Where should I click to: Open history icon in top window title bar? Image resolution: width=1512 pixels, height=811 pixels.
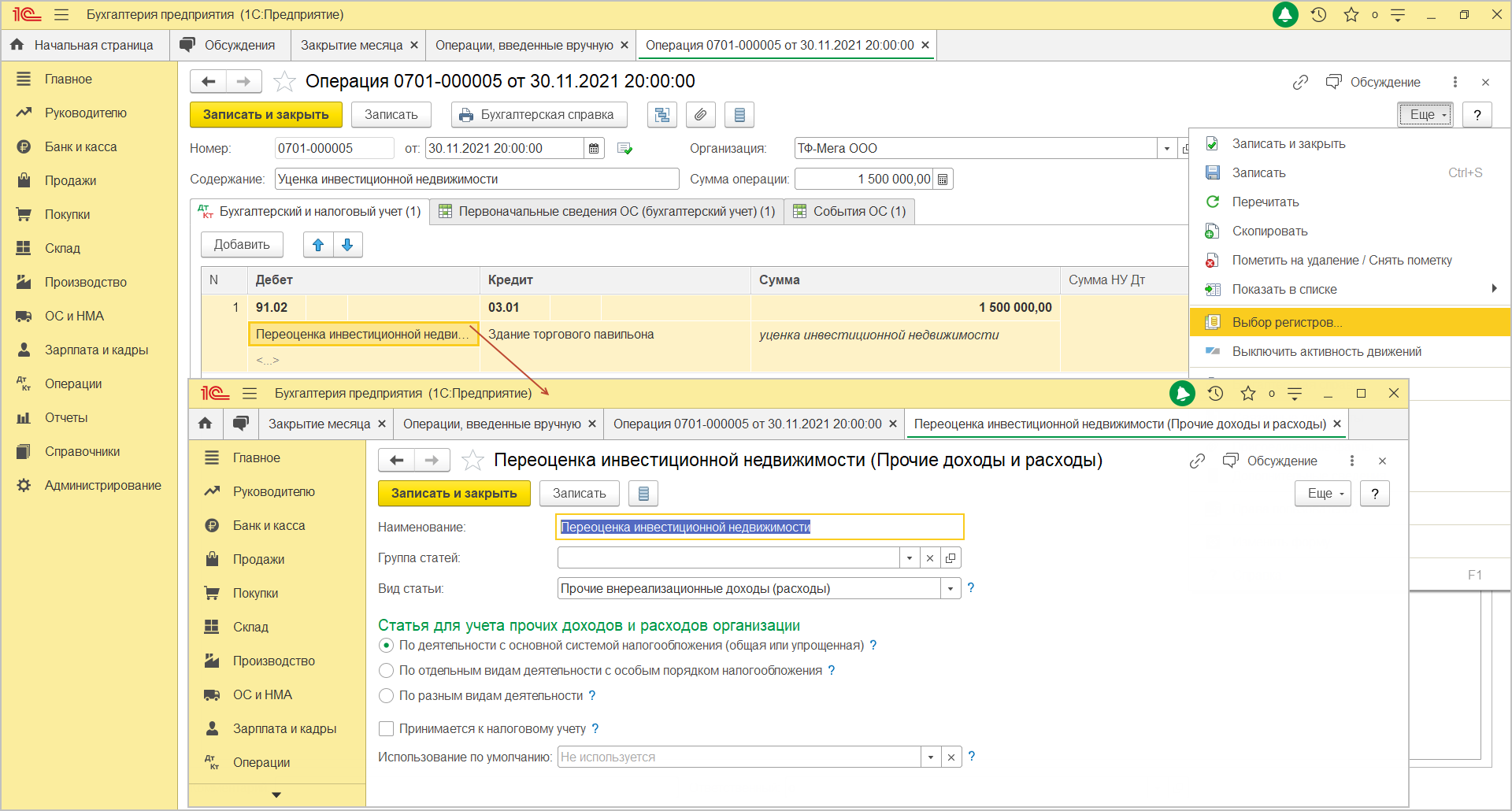(x=1319, y=15)
